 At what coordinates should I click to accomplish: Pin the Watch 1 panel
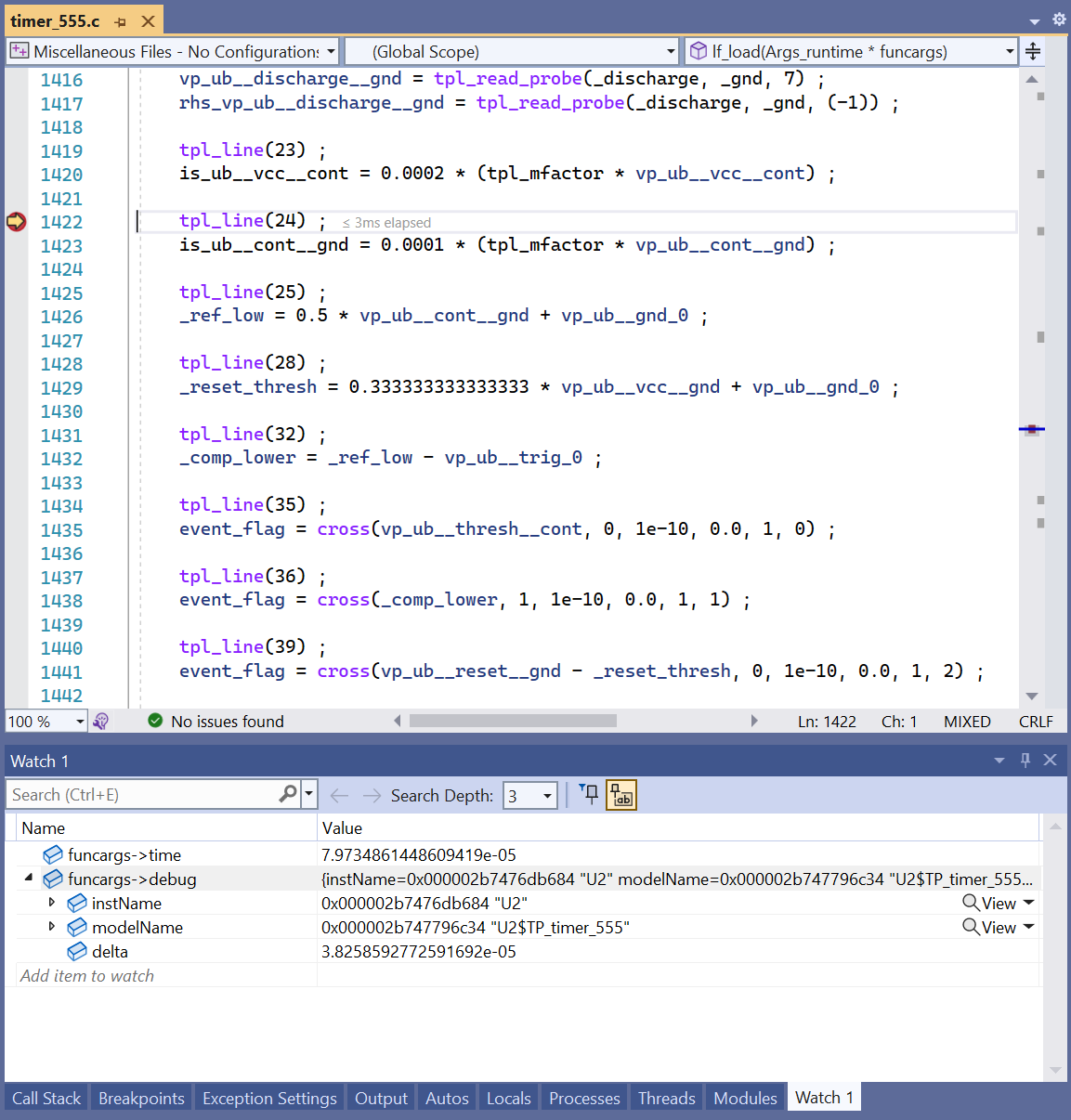[1025, 760]
